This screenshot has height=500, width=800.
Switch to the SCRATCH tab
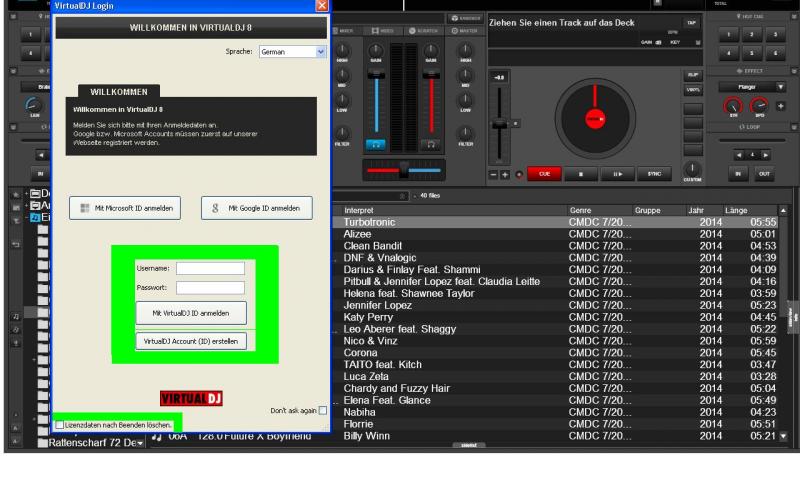tap(423, 31)
